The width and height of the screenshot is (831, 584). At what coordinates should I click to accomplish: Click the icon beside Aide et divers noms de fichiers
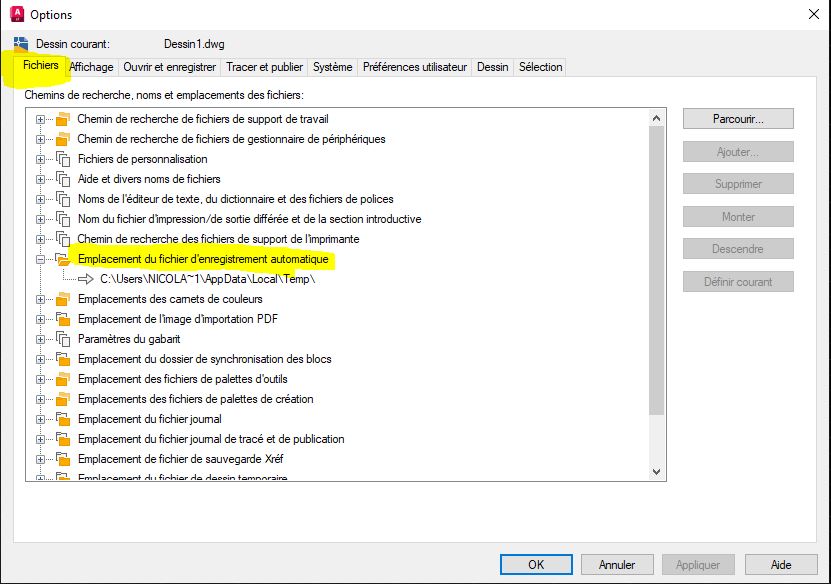(62, 179)
